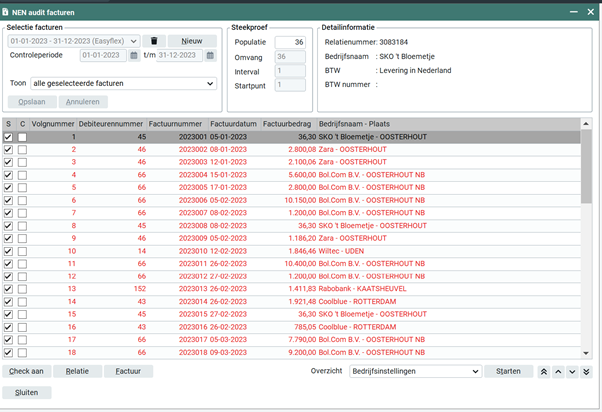Expand the Overzicht Bedrijfsinstellingen dropdown
This screenshot has height=412, width=602.
[x=474, y=371]
